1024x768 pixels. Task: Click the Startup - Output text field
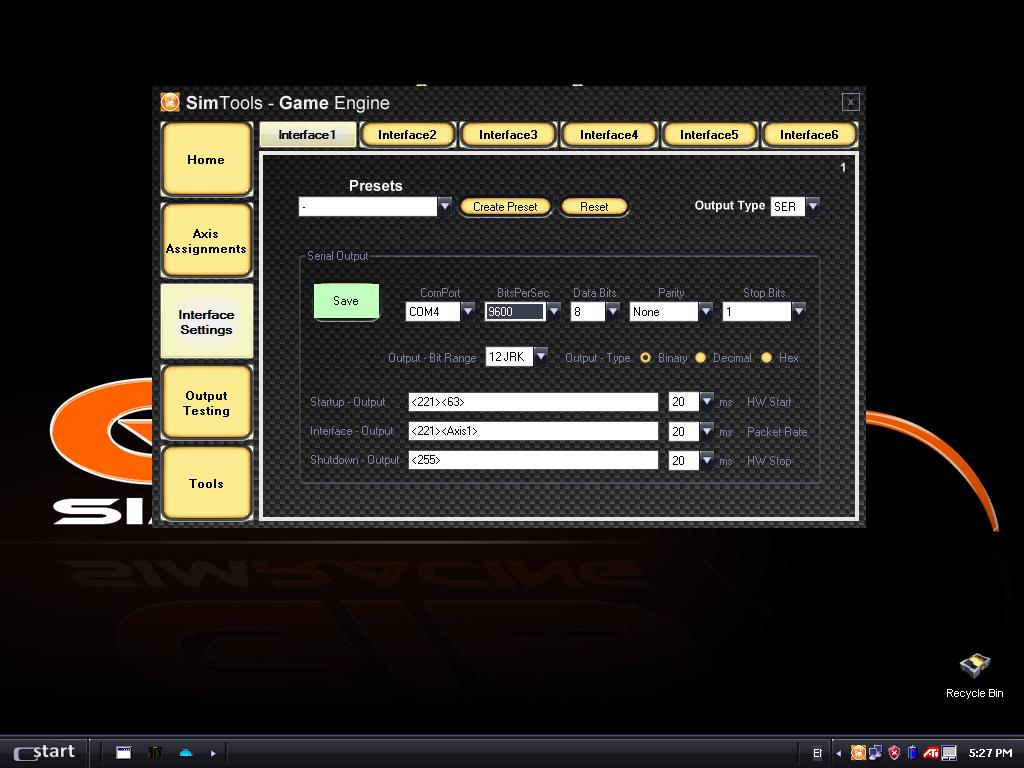[533, 402]
